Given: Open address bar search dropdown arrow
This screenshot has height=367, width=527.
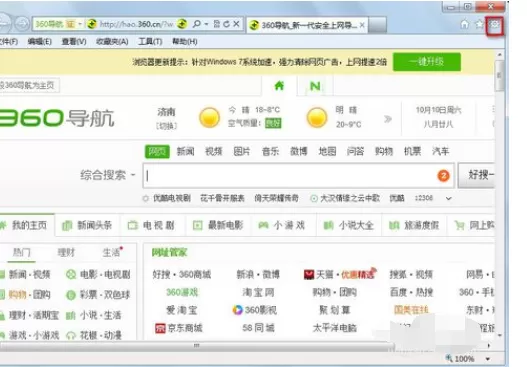Looking at the screenshot, I should click(206, 24).
